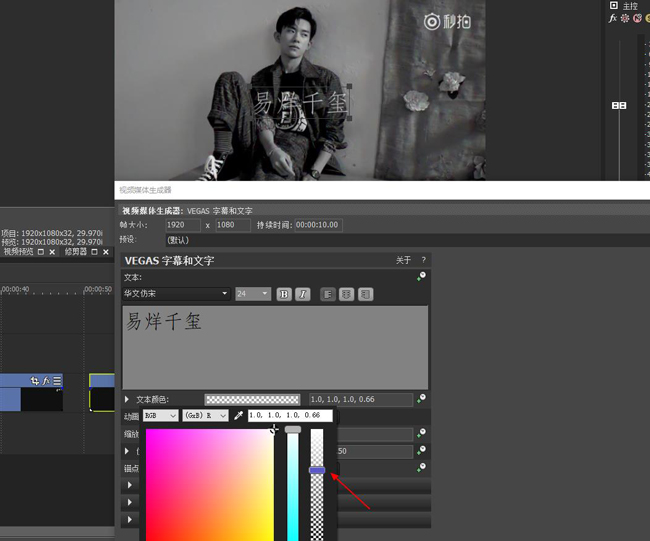650x541 pixels.
Task: Float the 视频预览 panel
Action: pos(41,252)
